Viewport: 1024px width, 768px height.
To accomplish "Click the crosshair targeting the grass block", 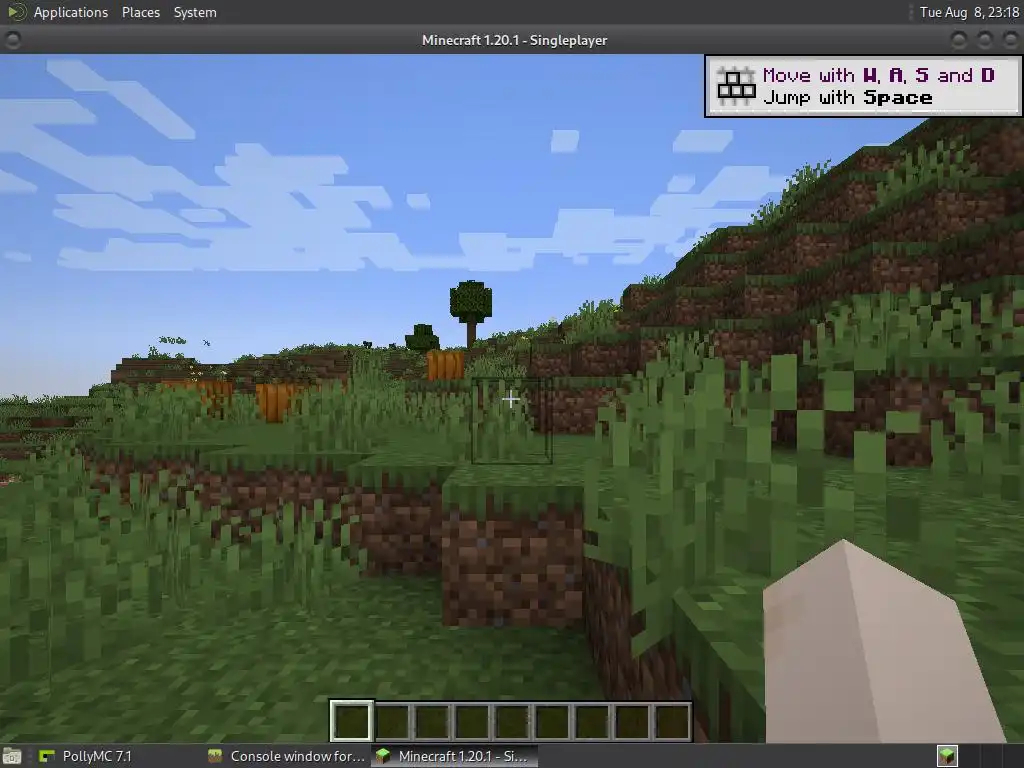I will click(x=511, y=398).
